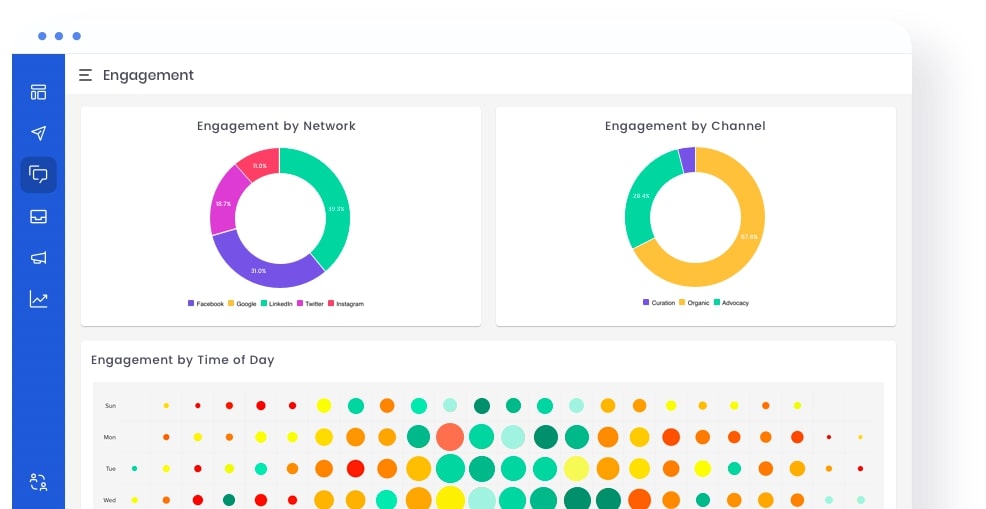
Task: Select the chat bubbles engagement icon
Action: 38,174
